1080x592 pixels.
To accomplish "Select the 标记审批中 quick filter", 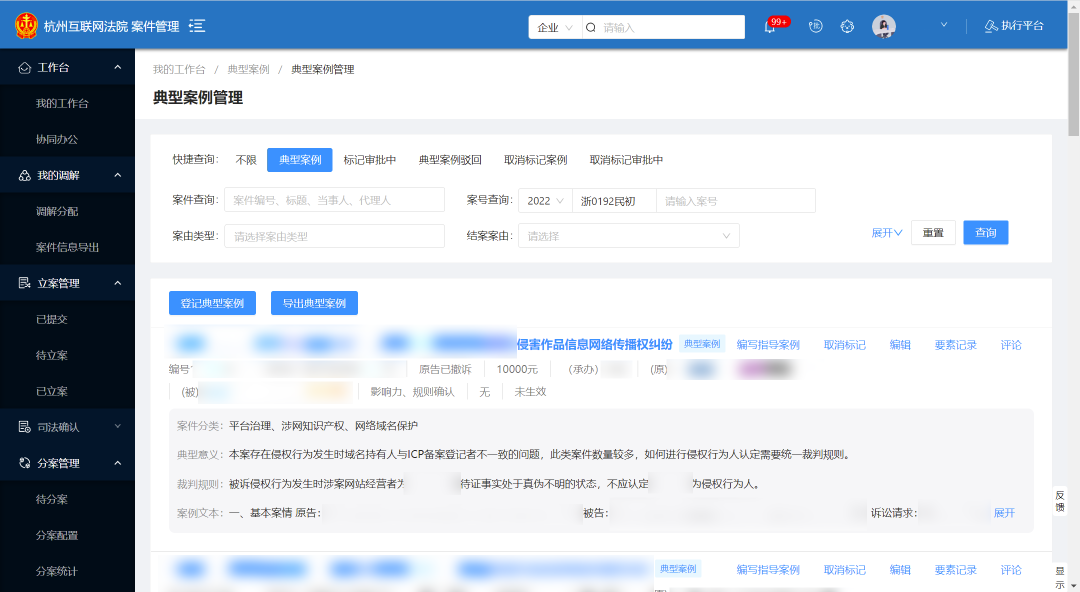I will [370, 160].
